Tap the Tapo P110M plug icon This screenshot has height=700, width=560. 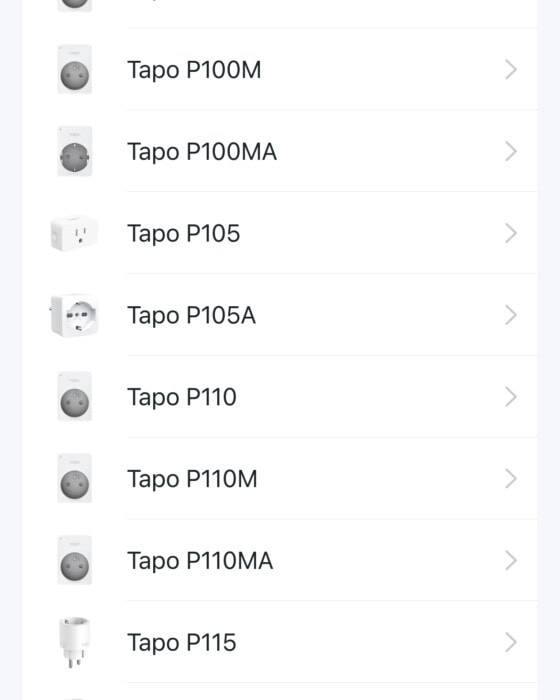click(x=75, y=479)
